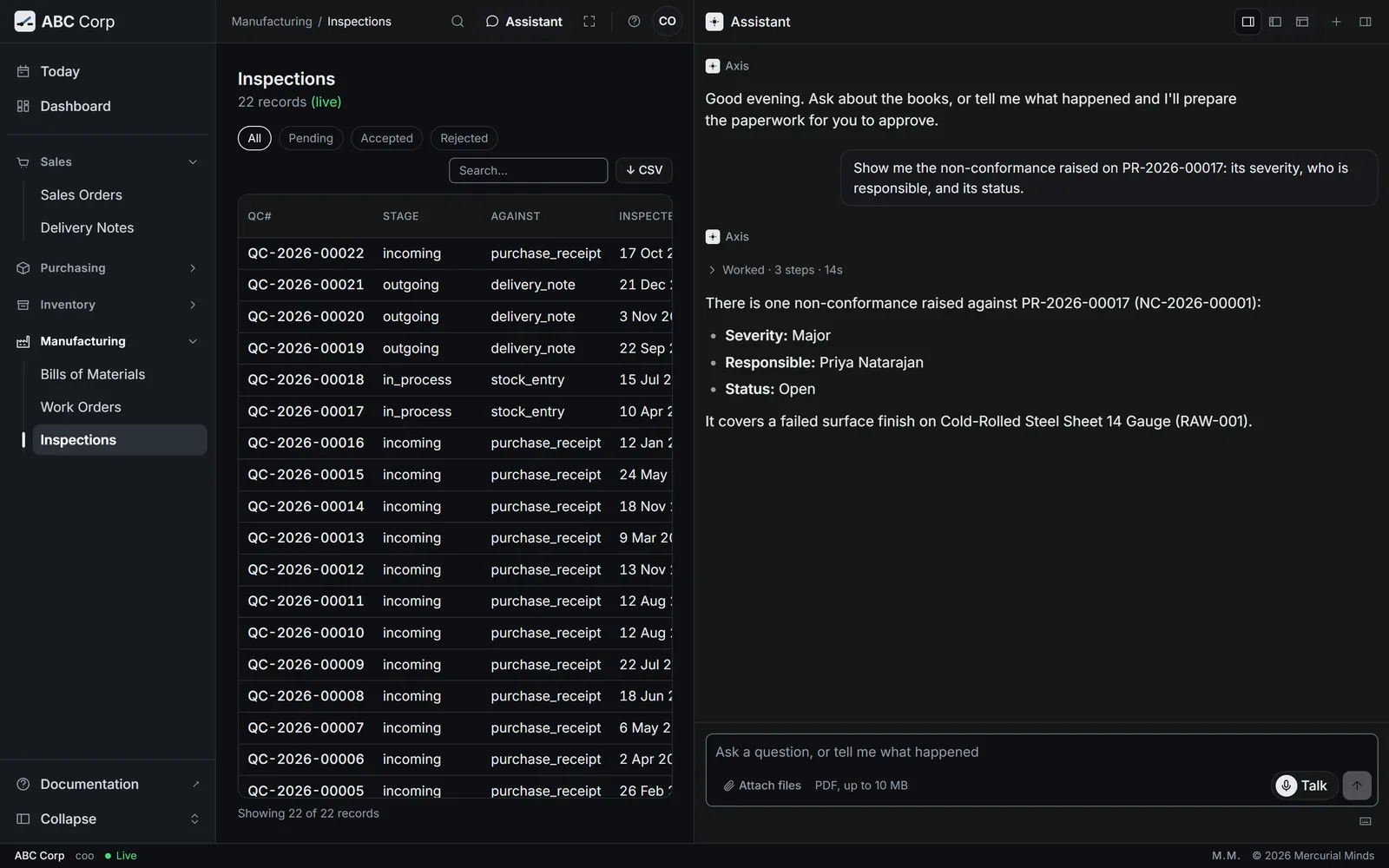Select right-side panel layout icon
Image resolution: width=1389 pixels, height=868 pixels.
point(1248,22)
